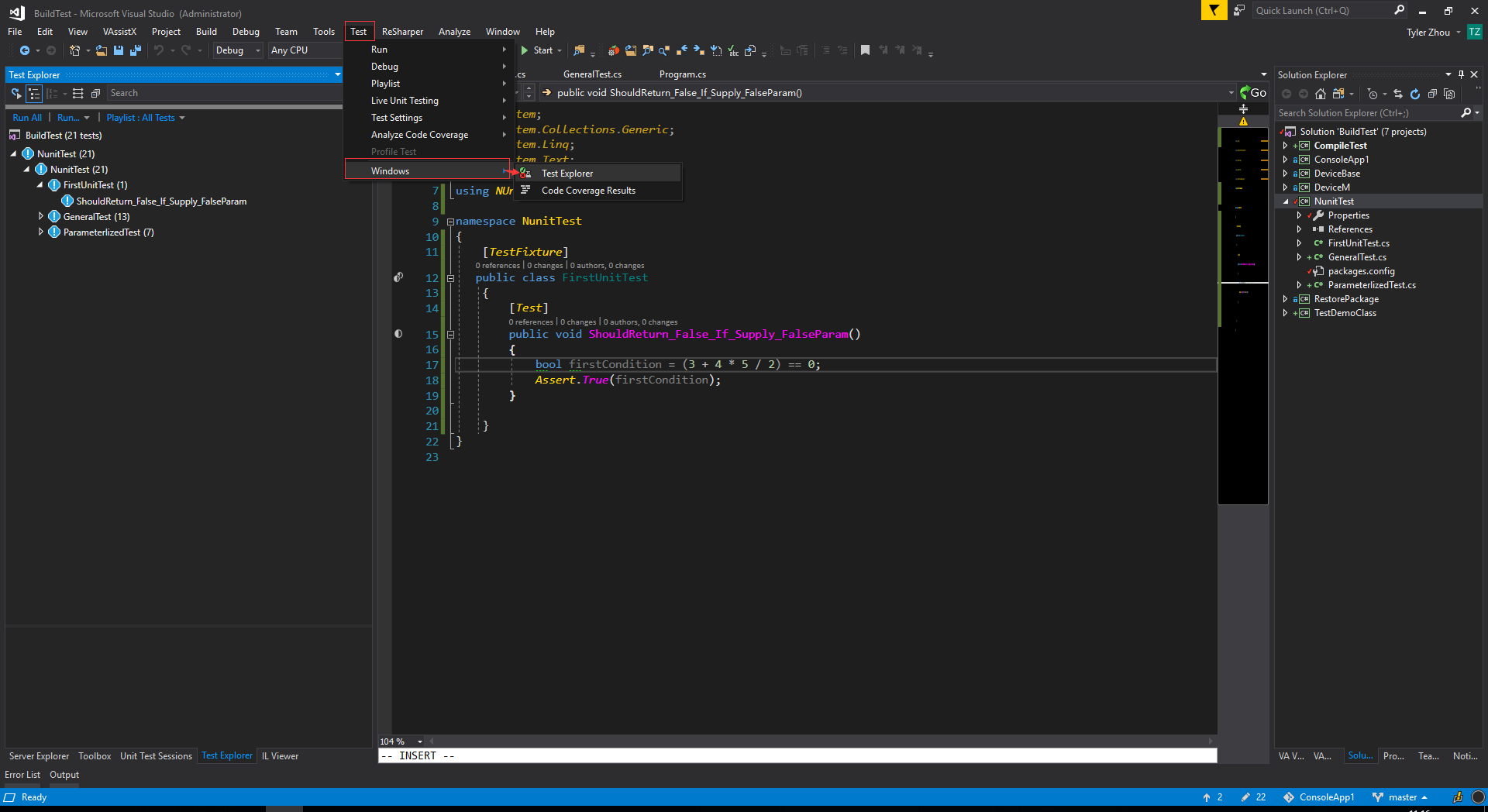
Task: Expand the ConsoleApp1 project node
Action: point(1285,160)
